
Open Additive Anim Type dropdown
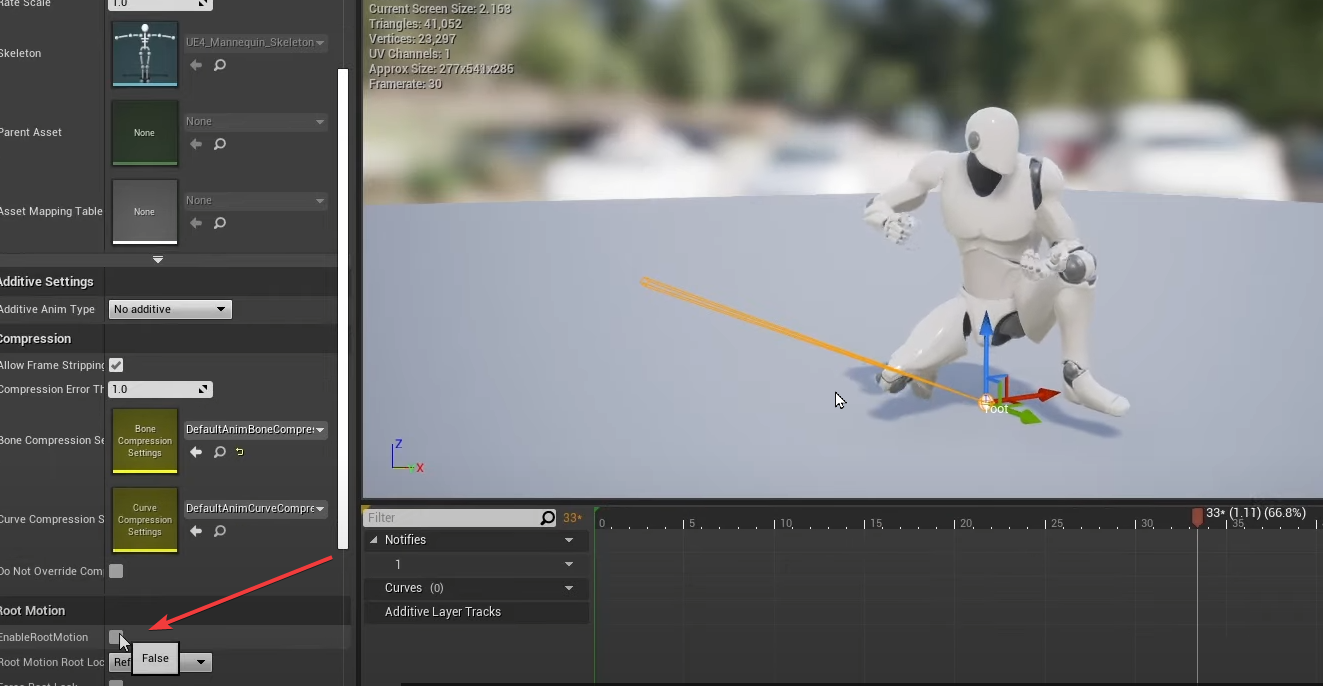170,309
